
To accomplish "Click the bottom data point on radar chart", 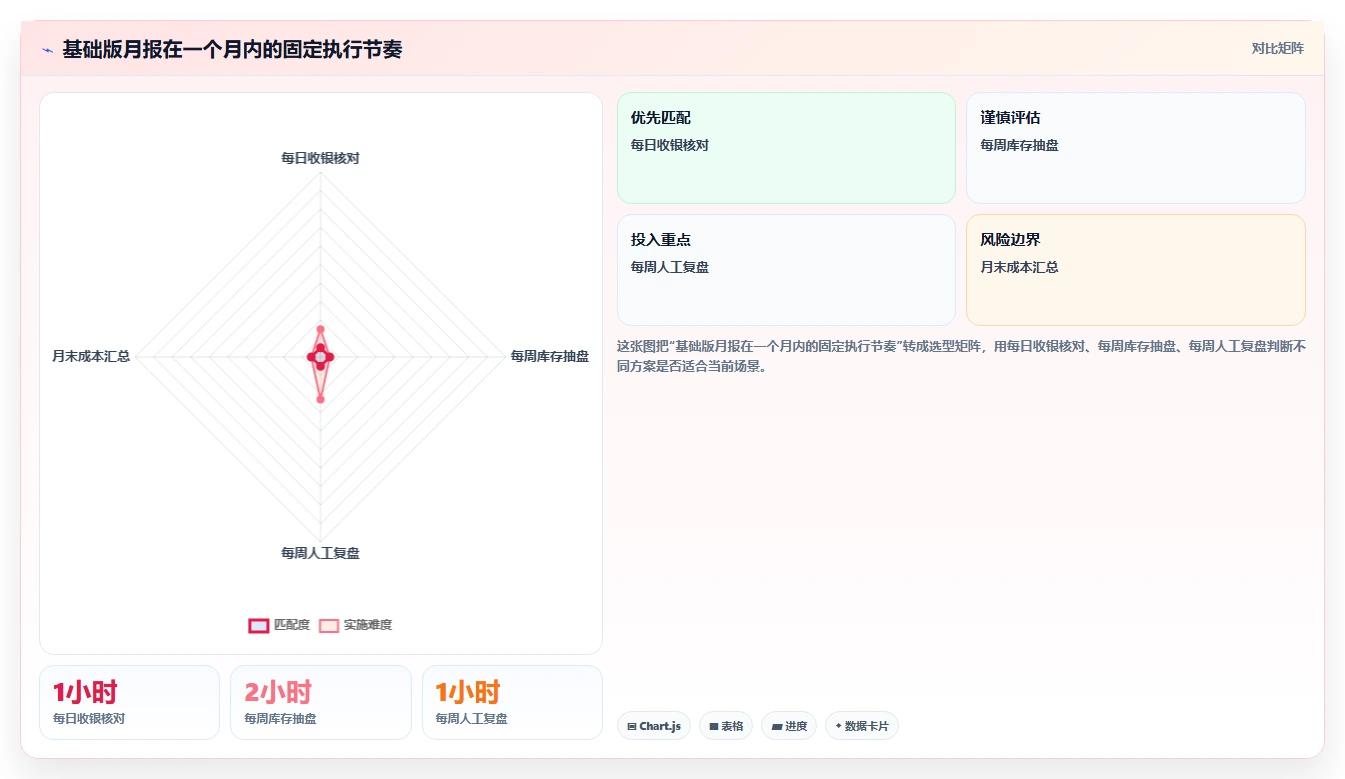I will click(320, 399).
